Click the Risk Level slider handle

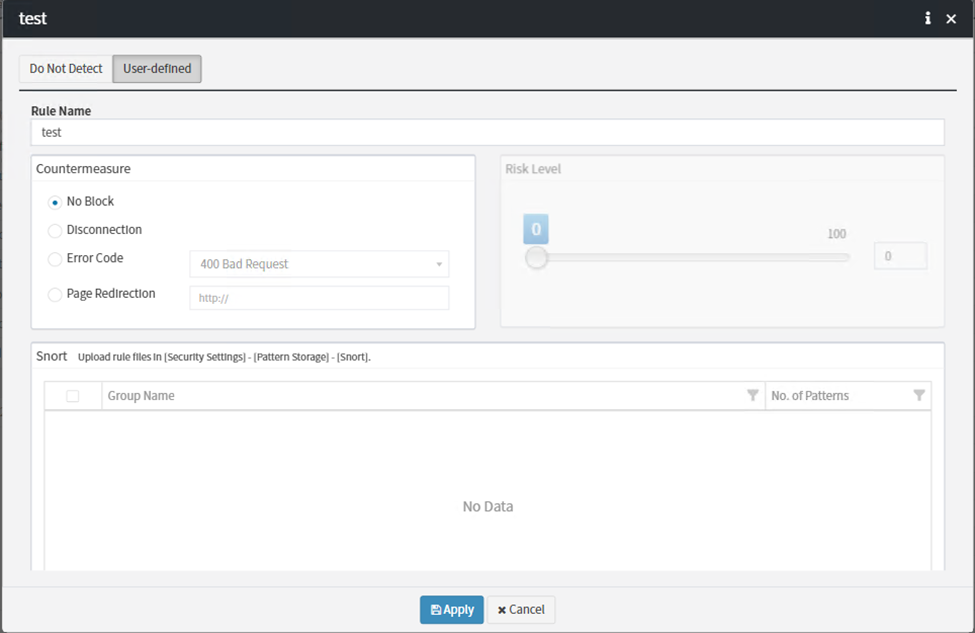pos(537,258)
